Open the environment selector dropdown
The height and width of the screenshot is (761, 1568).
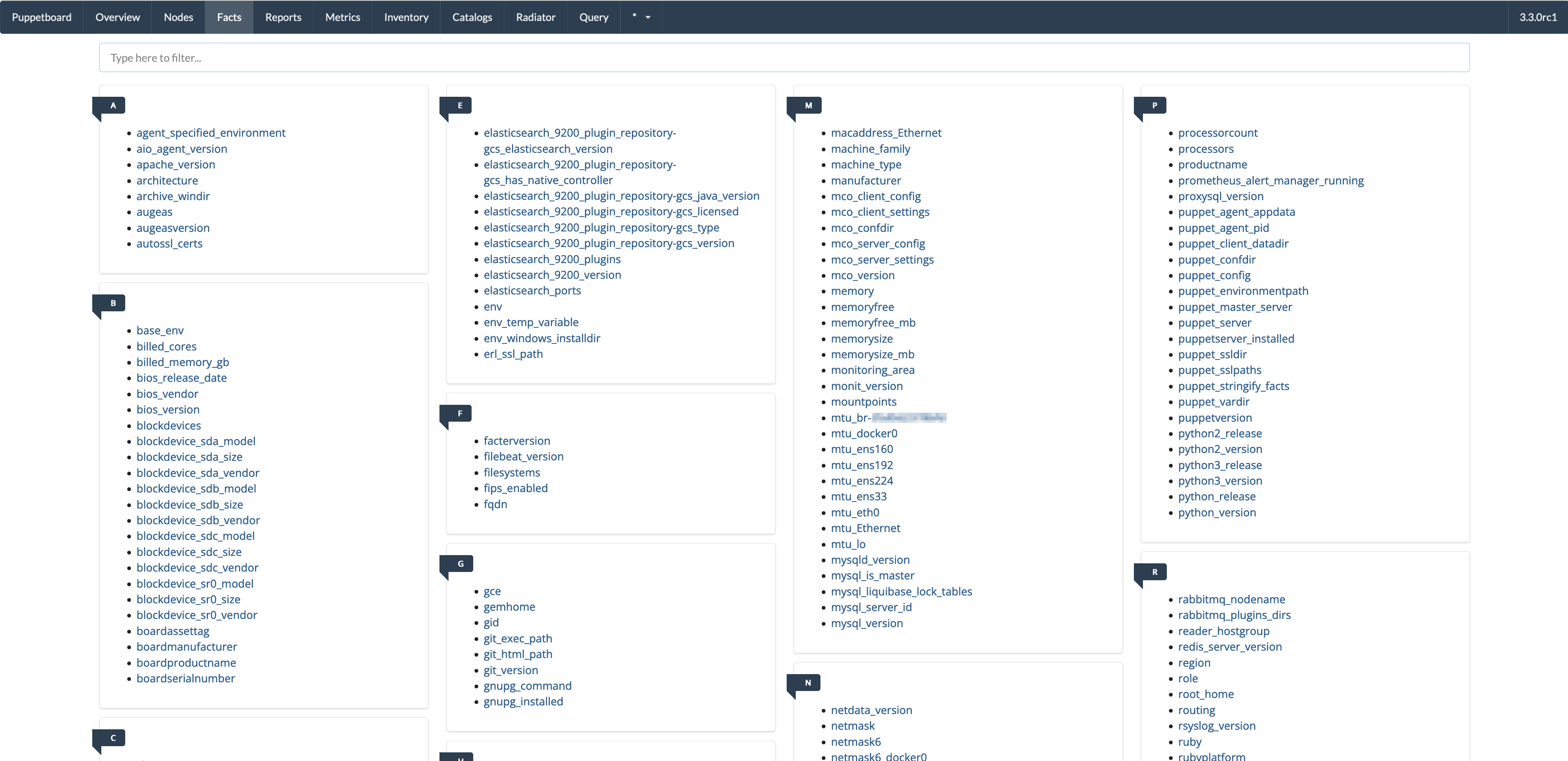[641, 17]
